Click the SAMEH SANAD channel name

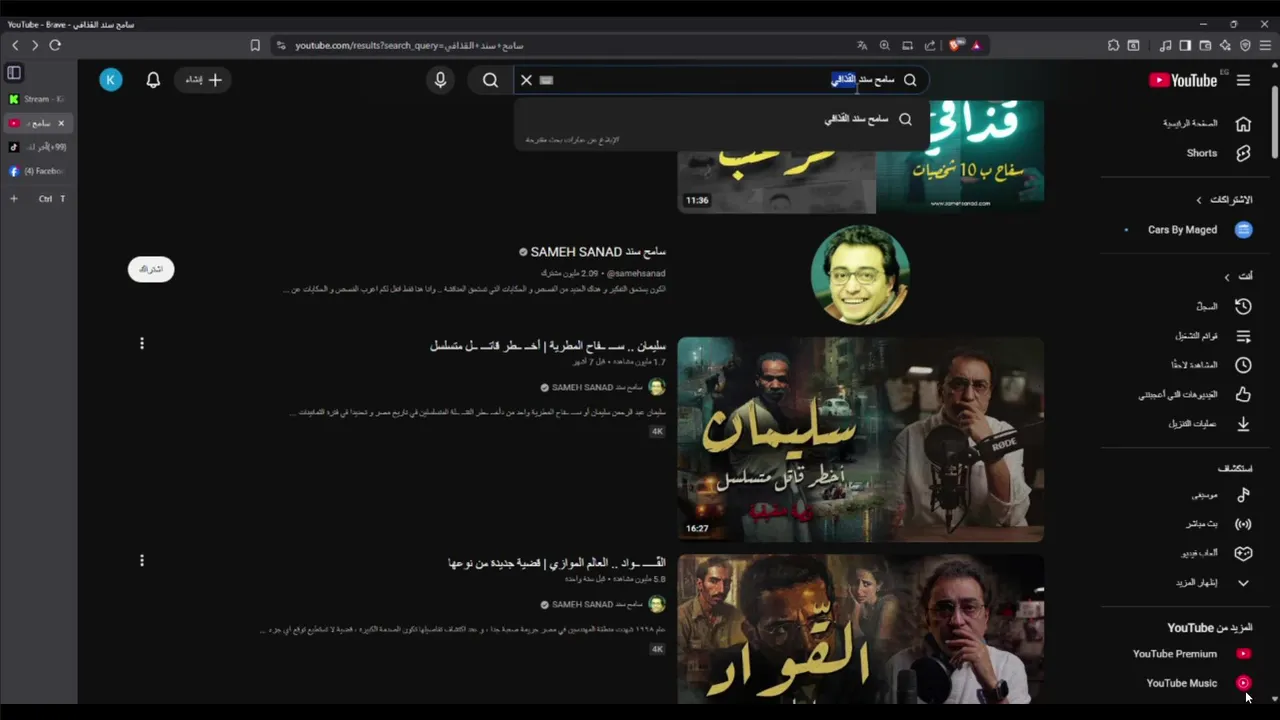click(598, 252)
